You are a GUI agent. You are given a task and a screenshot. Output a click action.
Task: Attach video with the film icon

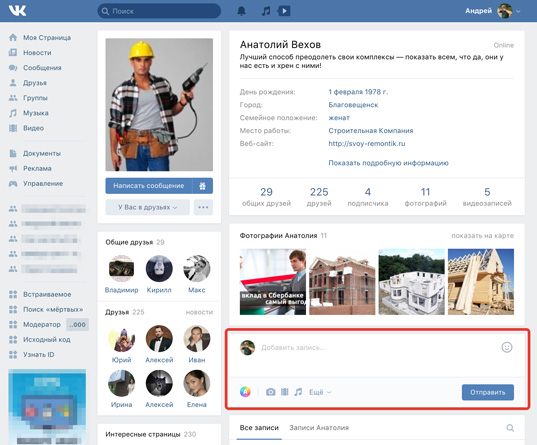(x=285, y=392)
